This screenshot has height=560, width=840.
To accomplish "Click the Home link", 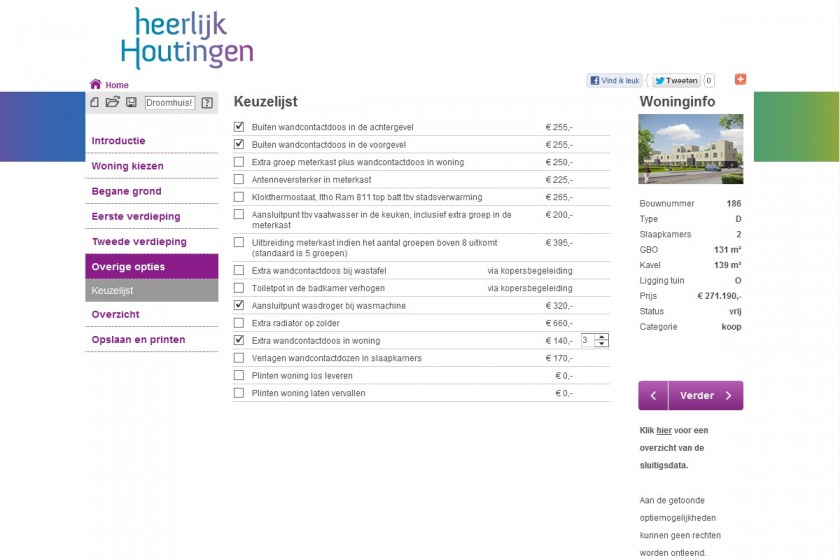I will tap(117, 85).
